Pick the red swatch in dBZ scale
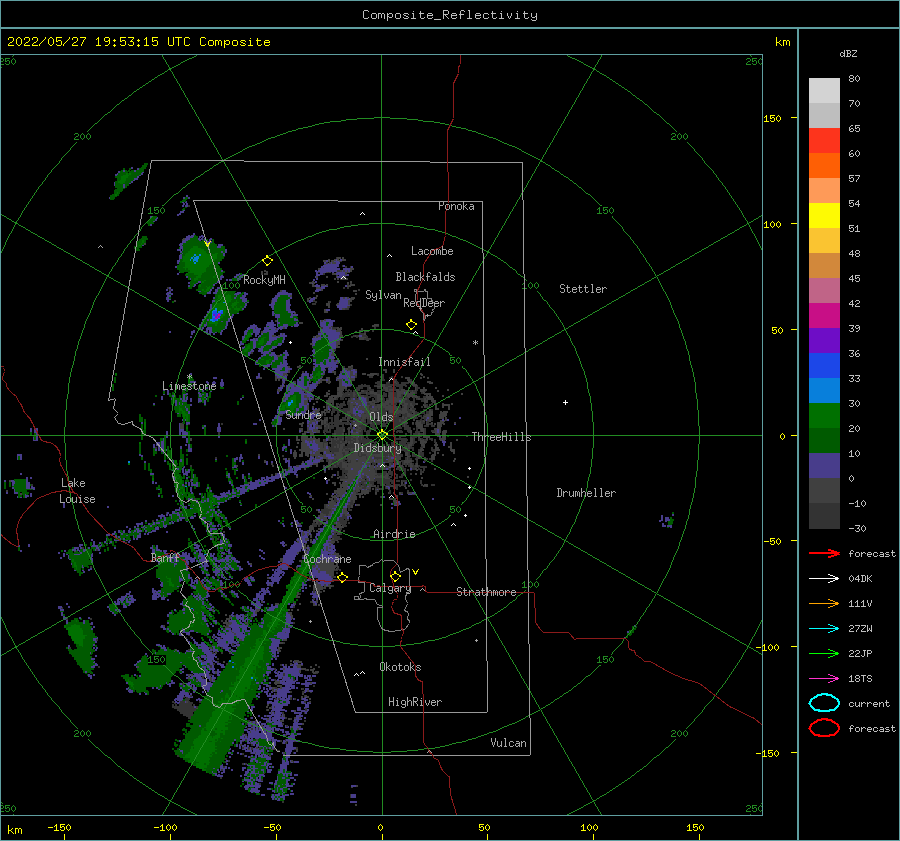Image resolution: width=900 pixels, height=841 pixels. pyautogui.click(x=824, y=141)
